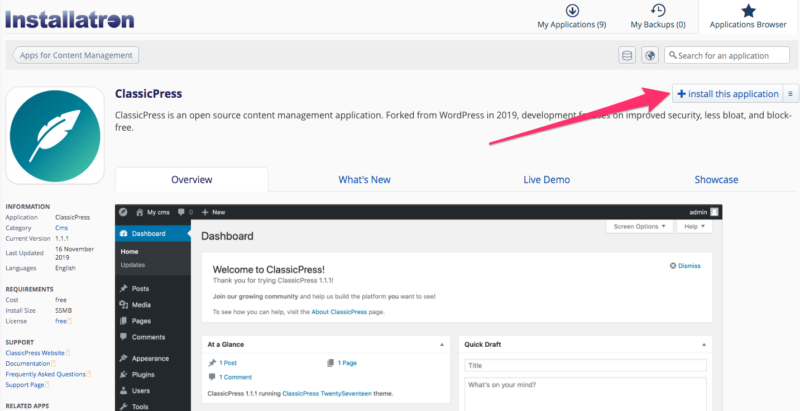The height and width of the screenshot is (411, 800).
Task: Click the Install Size value 55MB
Action: coord(63,311)
